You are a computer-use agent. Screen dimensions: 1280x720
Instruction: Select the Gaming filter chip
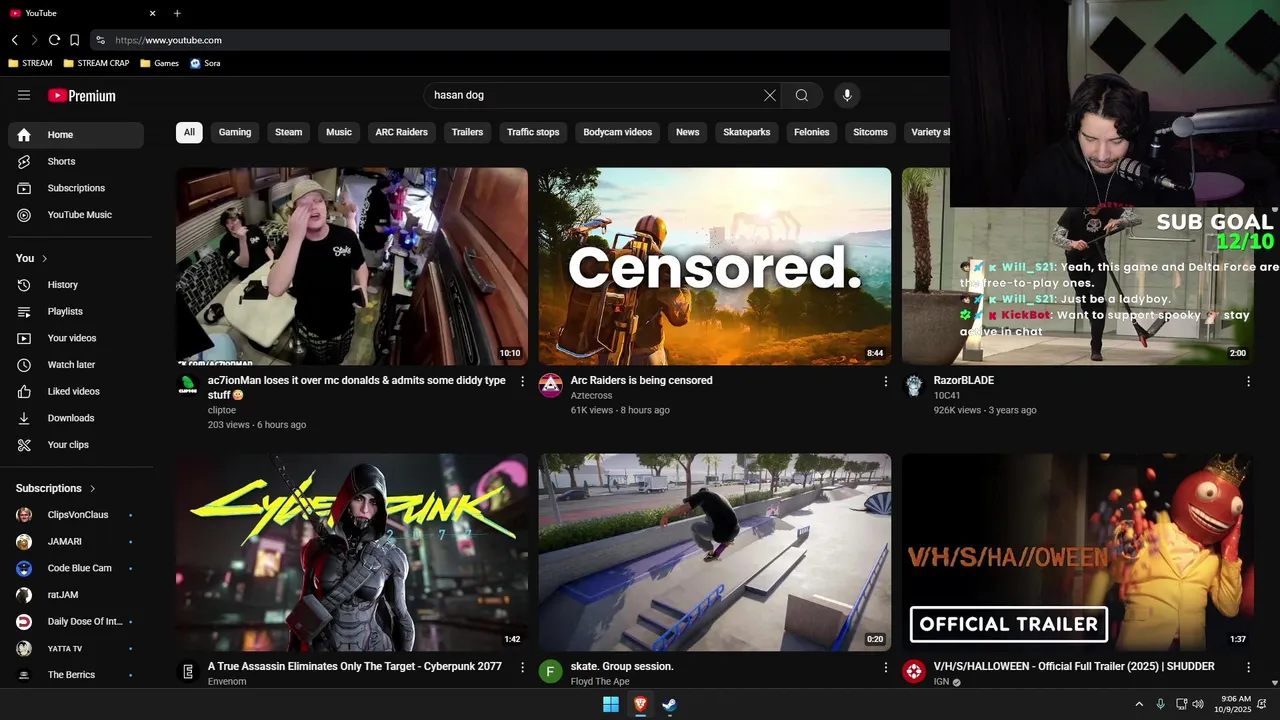pyautogui.click(x=235, y=132)
